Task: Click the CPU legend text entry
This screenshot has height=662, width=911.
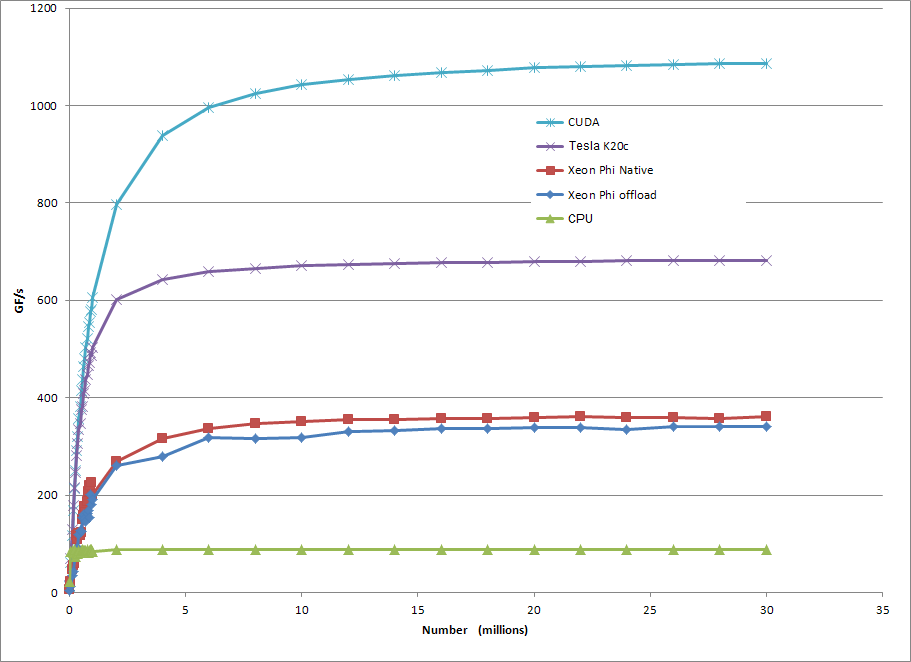Action: (580, 220)
